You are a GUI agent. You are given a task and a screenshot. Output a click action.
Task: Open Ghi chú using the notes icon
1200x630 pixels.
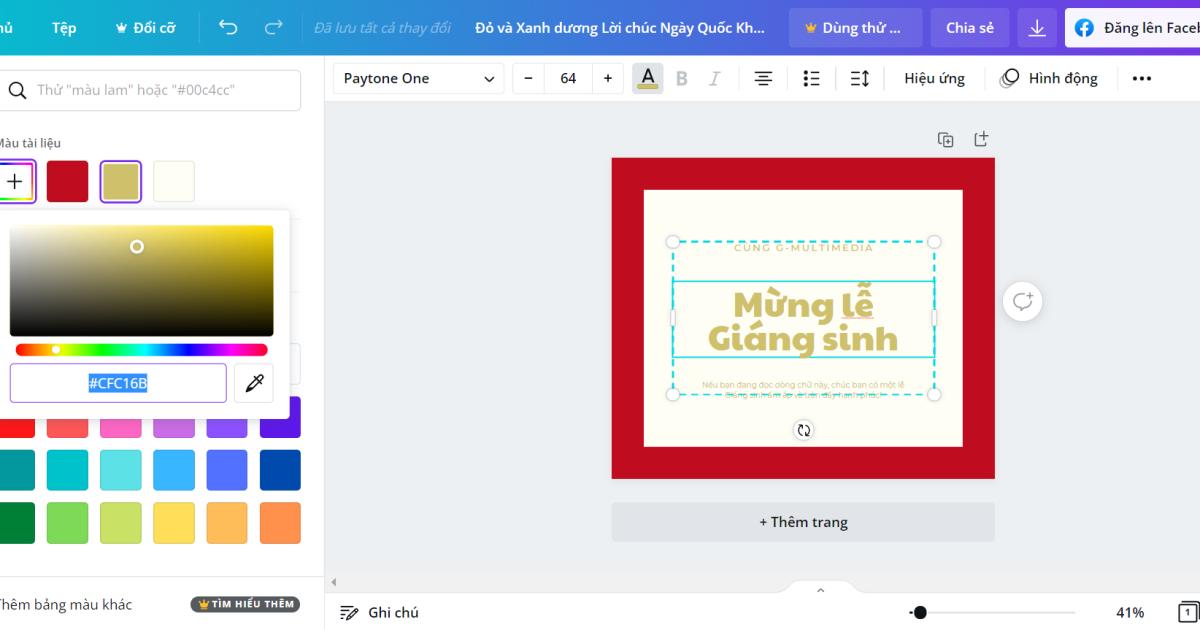[x=348, y=611]
